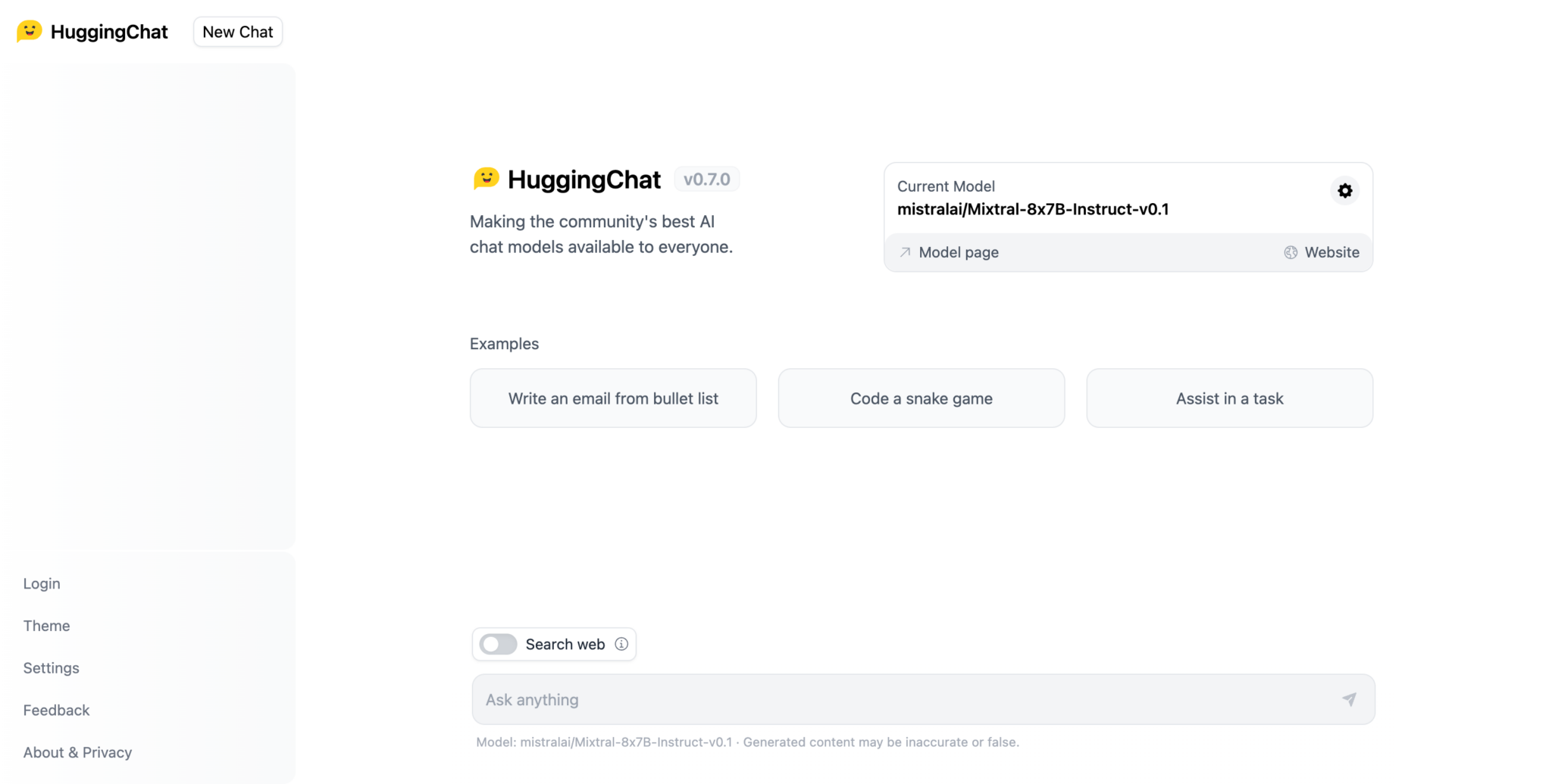This screenshot has height=784, width=1552.
Task: Click the hugging face emoji above the tagline
Action: tap(486, 179)
